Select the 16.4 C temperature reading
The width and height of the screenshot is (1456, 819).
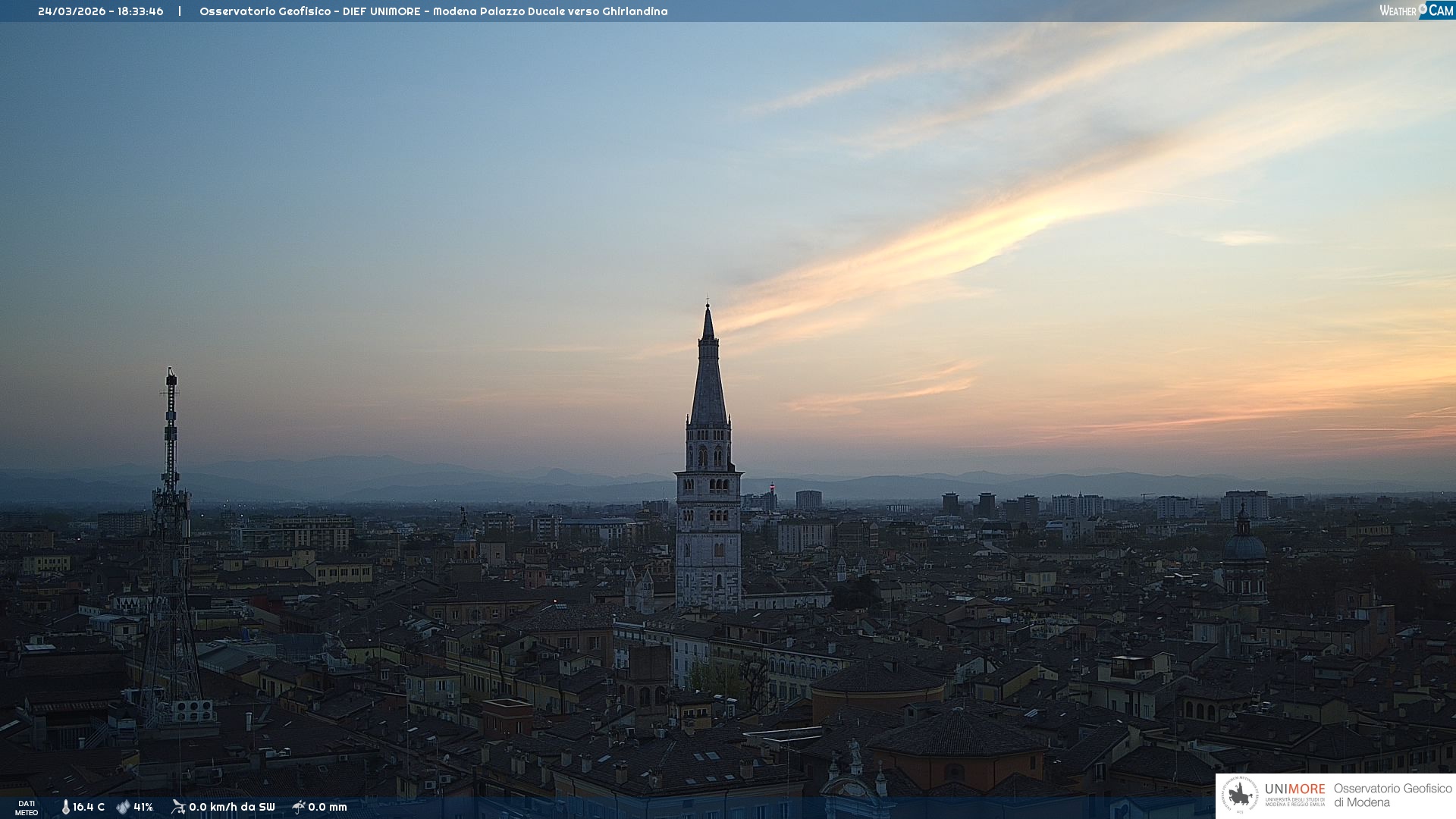89,807
